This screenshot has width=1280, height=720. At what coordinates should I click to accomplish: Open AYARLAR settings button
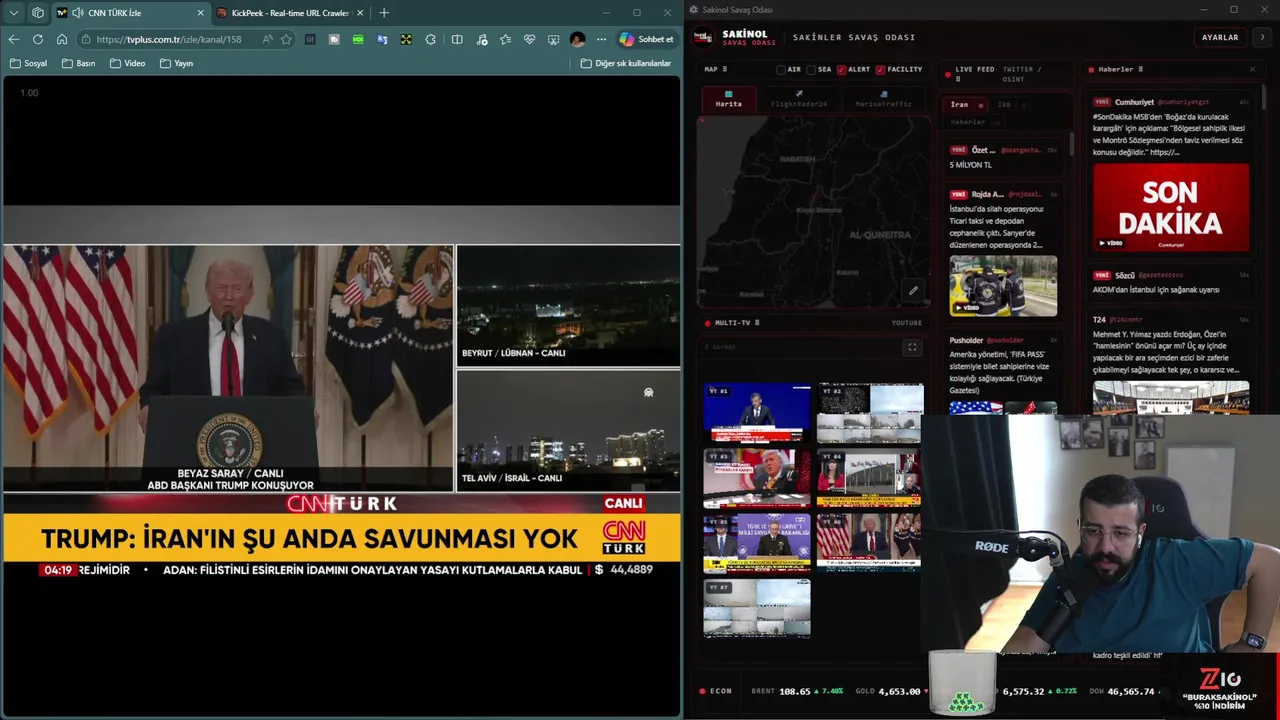pos(1220,37)
